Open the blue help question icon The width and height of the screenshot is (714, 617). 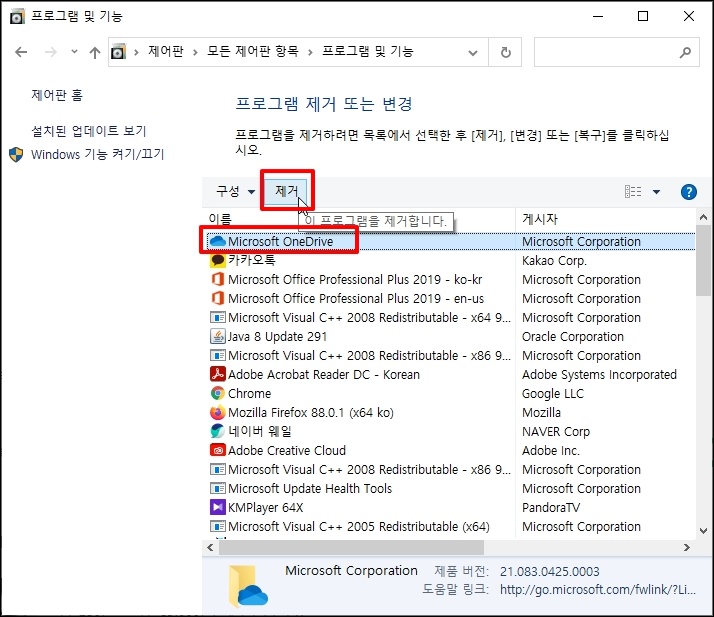click(x=688, y=192)
